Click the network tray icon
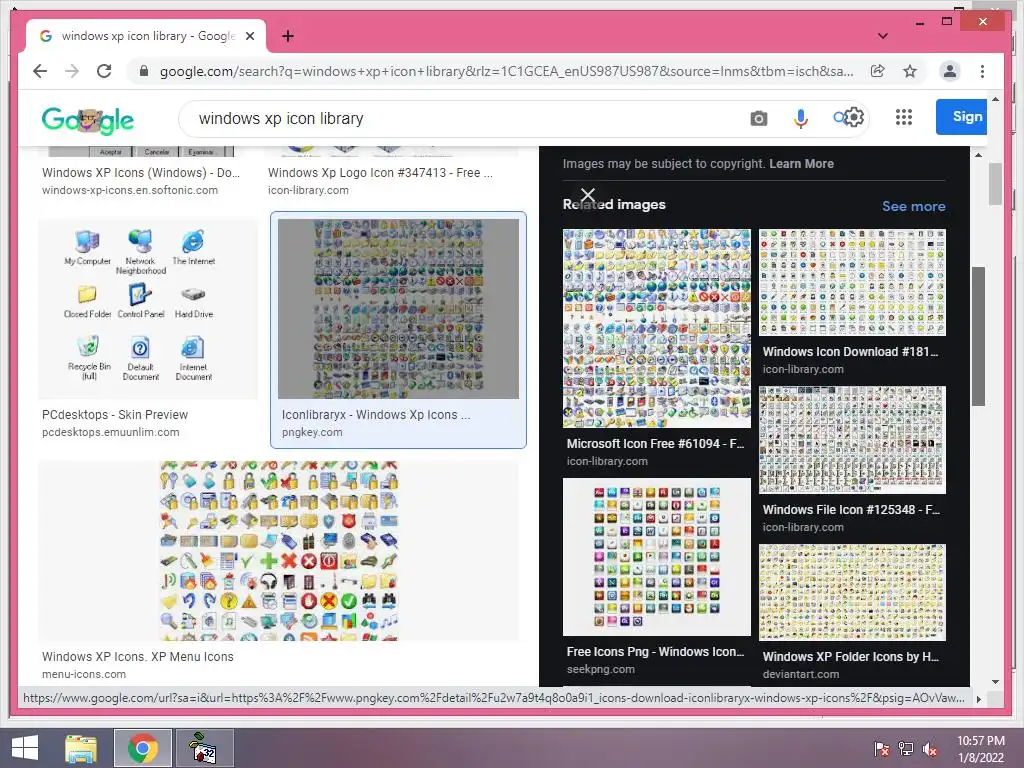Screen dimensions: 1024x768 point(906,749)
